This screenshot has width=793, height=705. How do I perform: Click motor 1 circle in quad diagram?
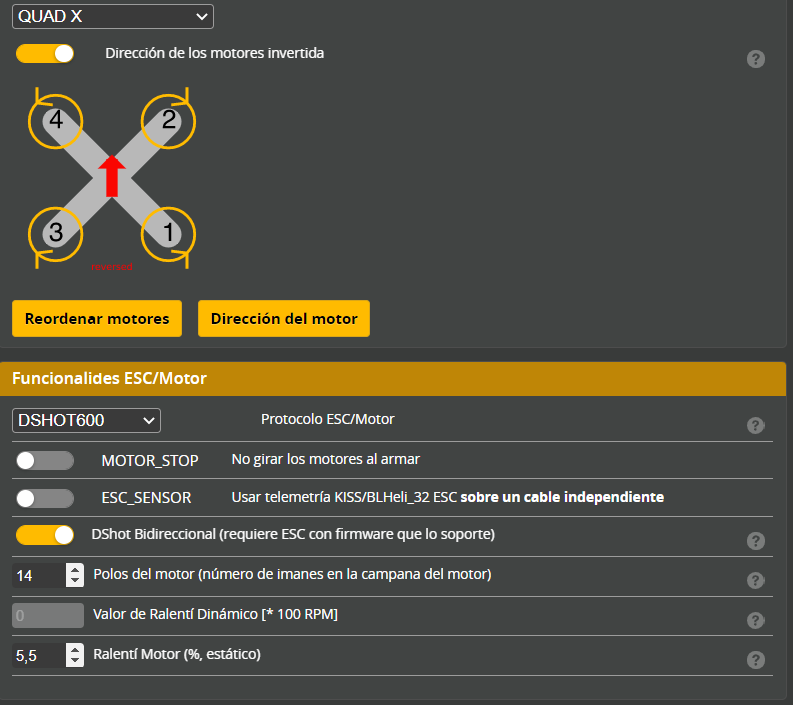(168, 233)
